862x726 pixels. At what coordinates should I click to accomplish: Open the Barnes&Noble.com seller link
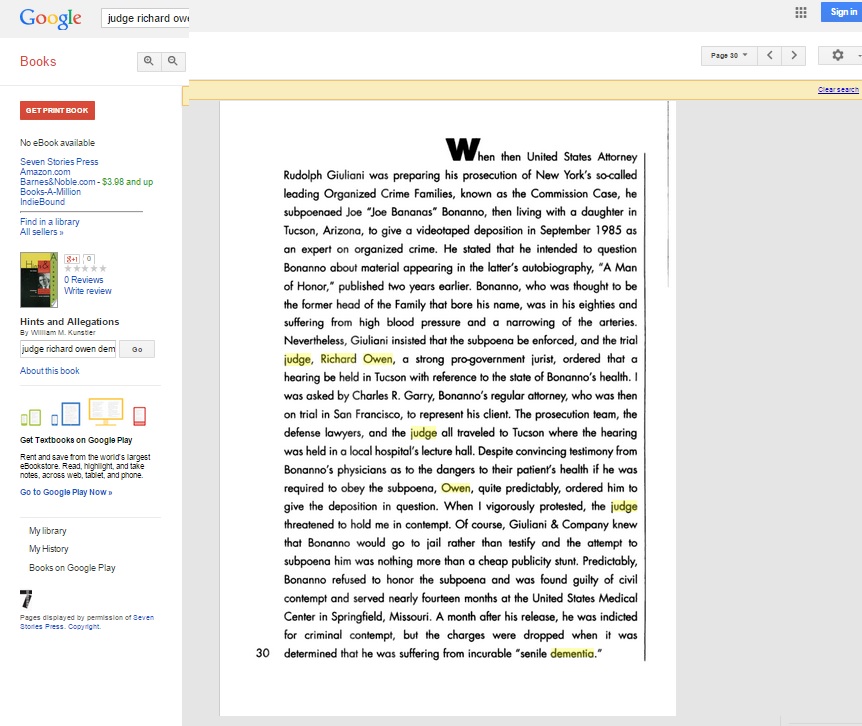click(x=58, y=182)
